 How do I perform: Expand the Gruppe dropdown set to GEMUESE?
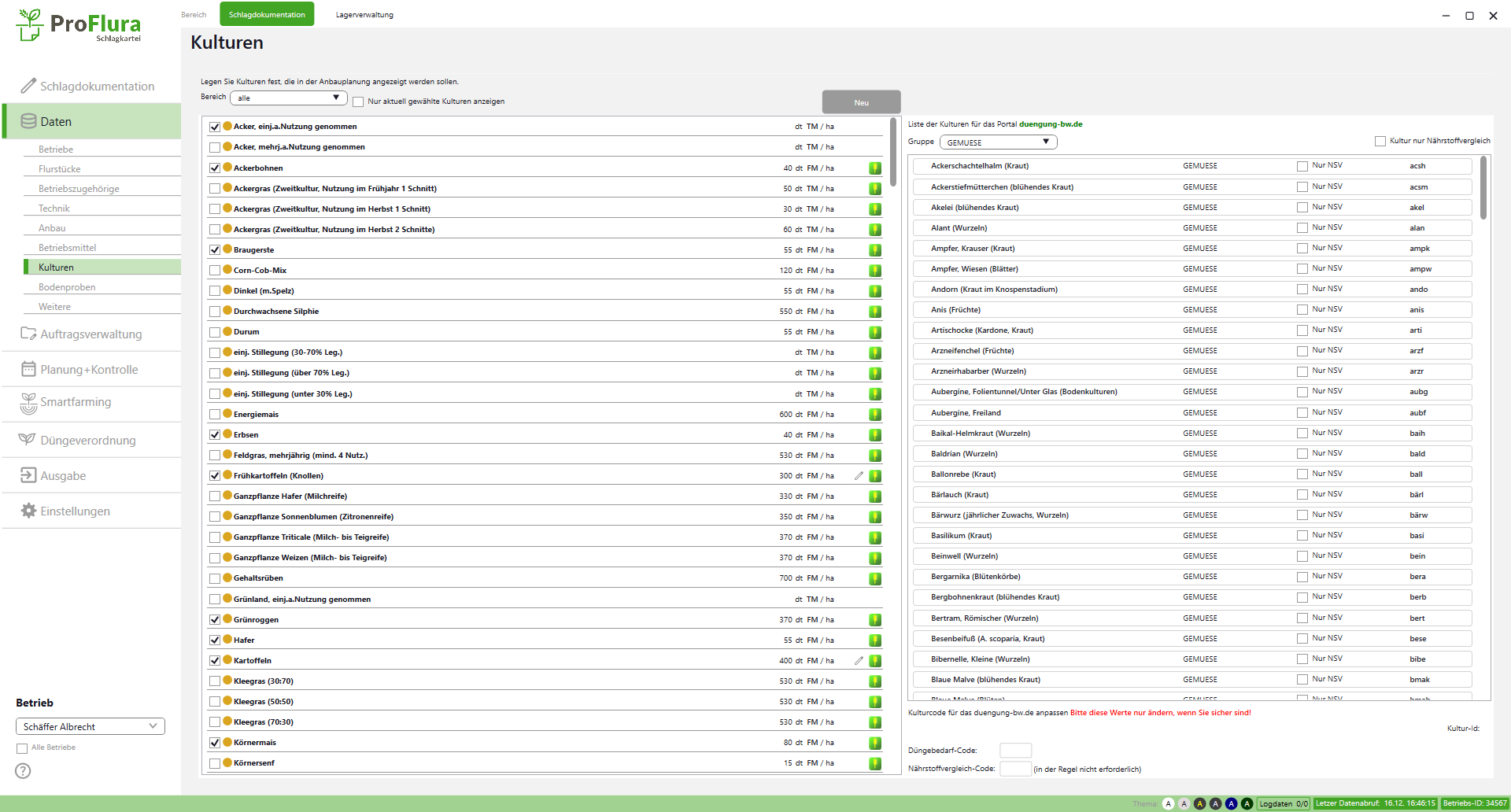998,142
